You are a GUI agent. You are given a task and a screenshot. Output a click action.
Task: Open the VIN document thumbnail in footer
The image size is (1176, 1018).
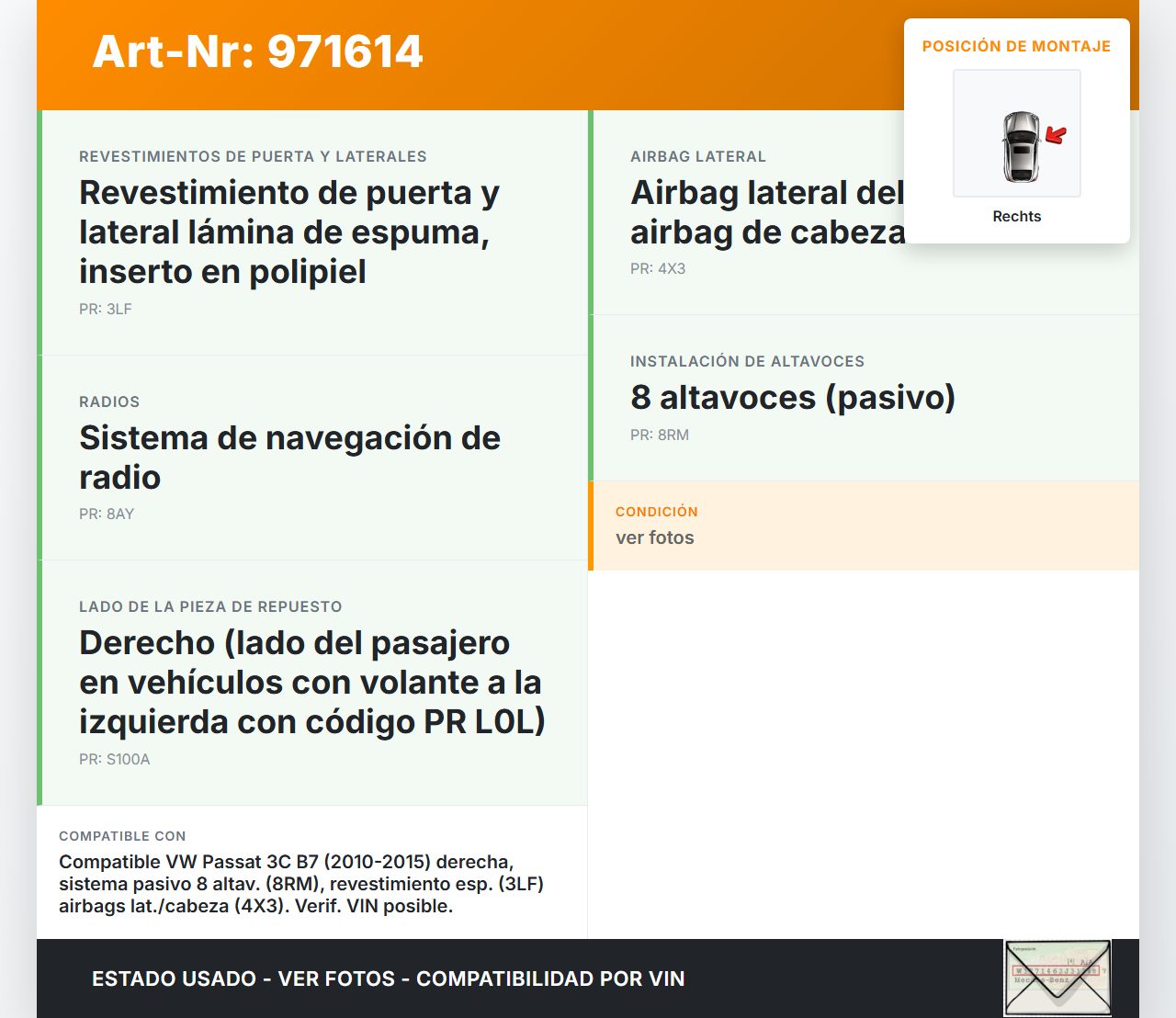click(1057, 978)
